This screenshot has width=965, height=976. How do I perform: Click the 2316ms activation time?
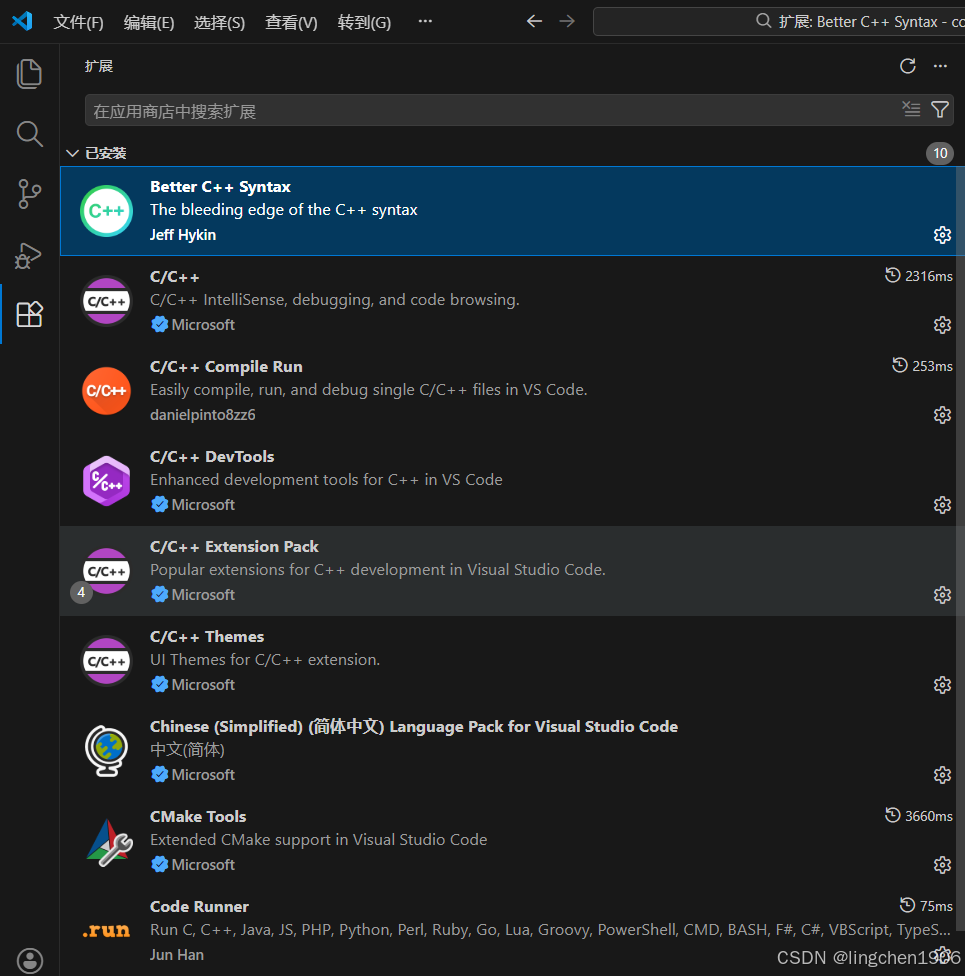coord(919,276)
